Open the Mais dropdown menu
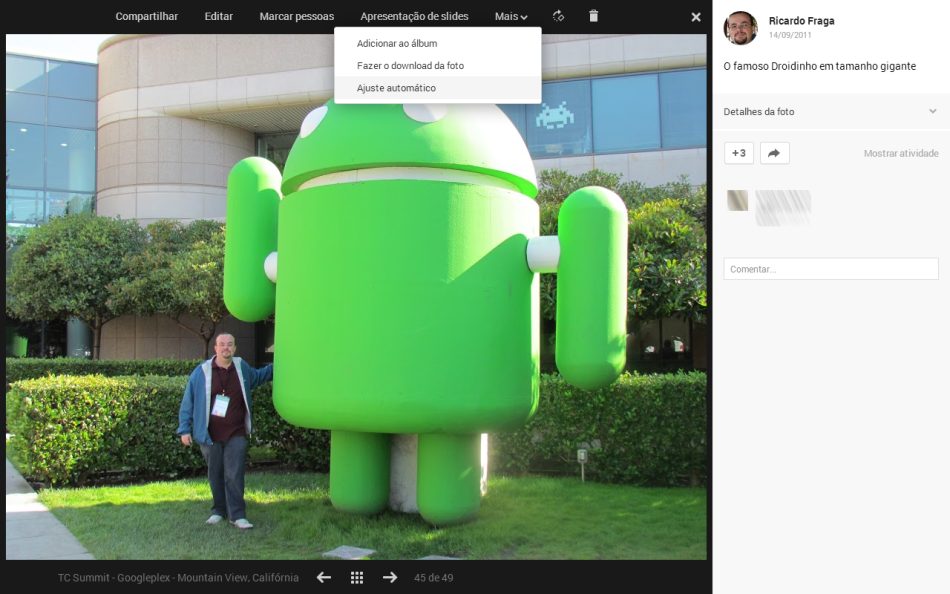950x594 pixels. (511, 17)
